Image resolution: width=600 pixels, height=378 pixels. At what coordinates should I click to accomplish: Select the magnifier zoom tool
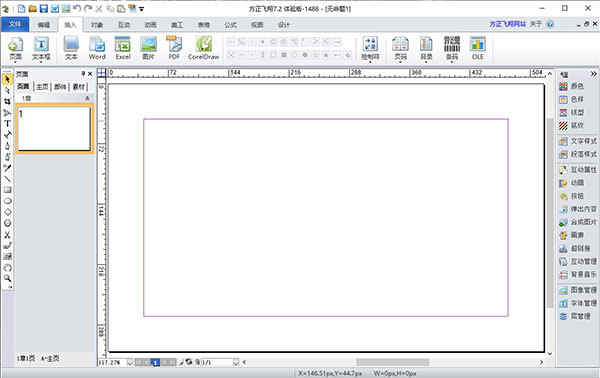(7, 278)
